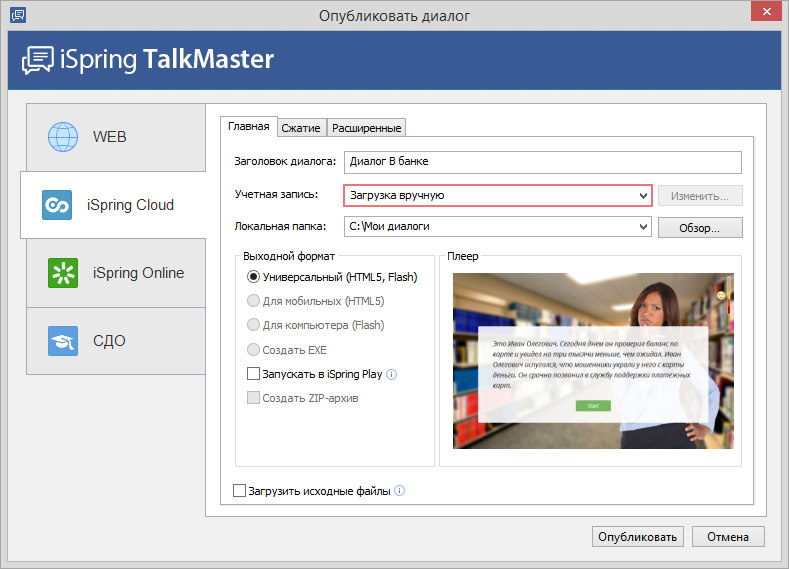Select the Создать EXE radio button
This screenshot has height=569, width=789.
(x=253, y=349)
